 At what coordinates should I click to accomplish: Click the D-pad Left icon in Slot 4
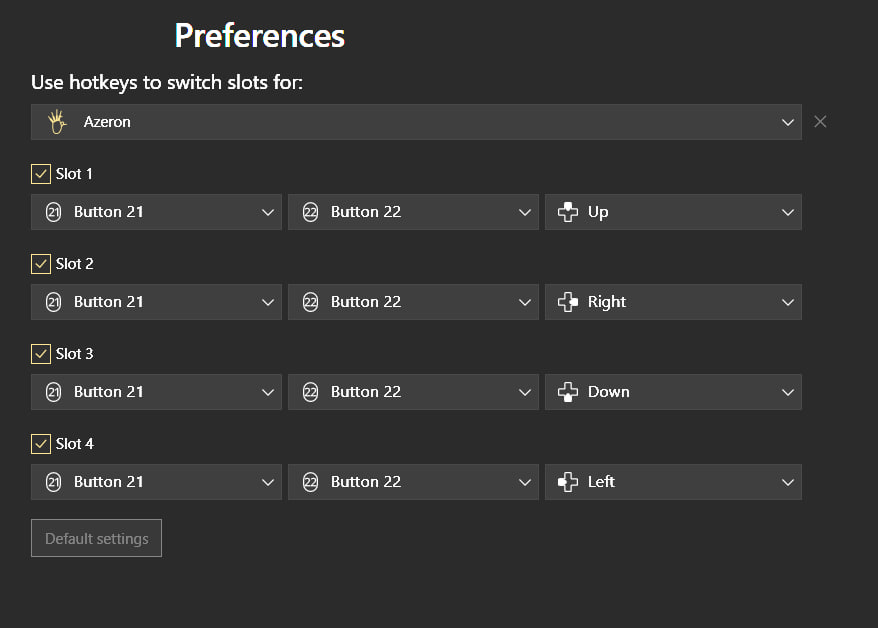(x=568, y=482)
